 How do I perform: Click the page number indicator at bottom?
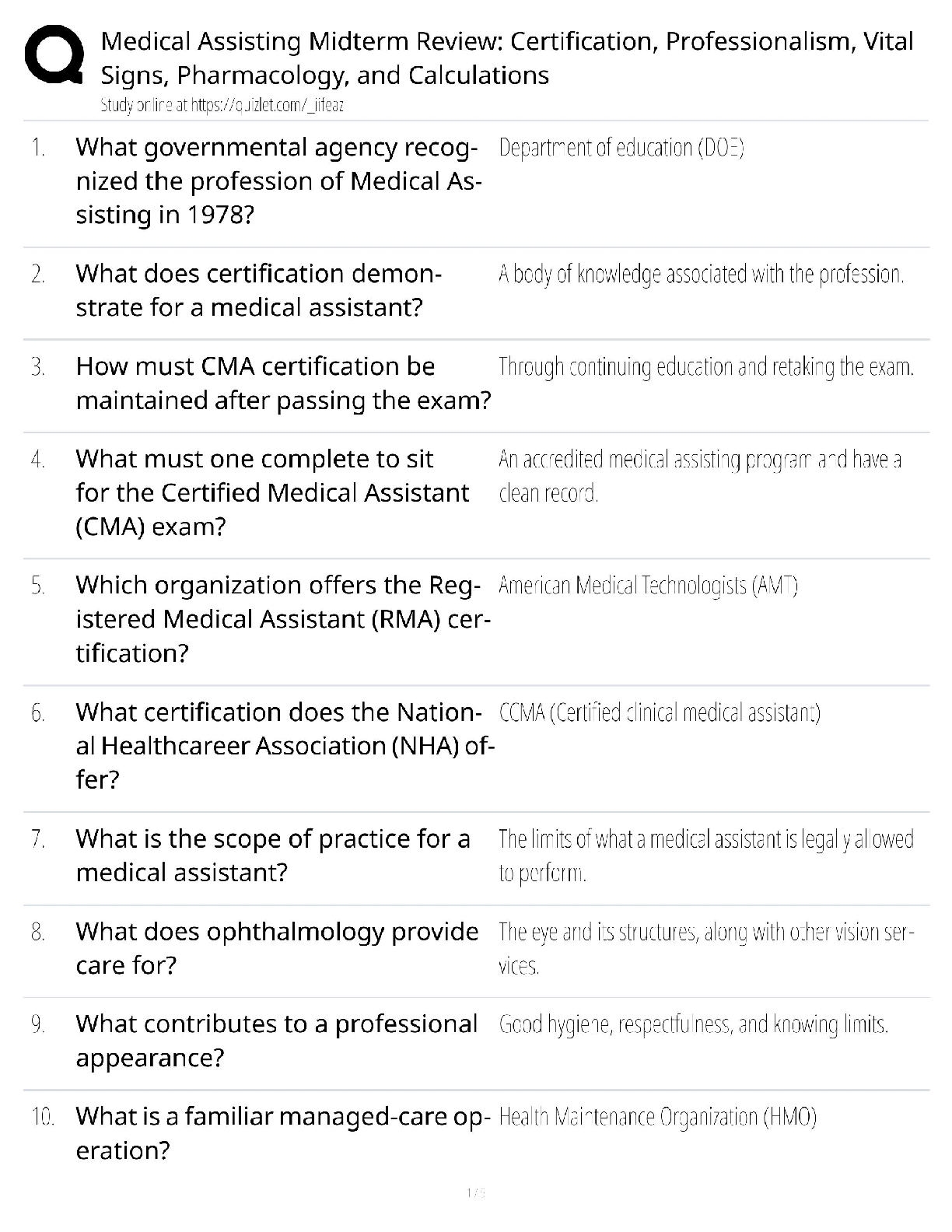(475, 1192)
